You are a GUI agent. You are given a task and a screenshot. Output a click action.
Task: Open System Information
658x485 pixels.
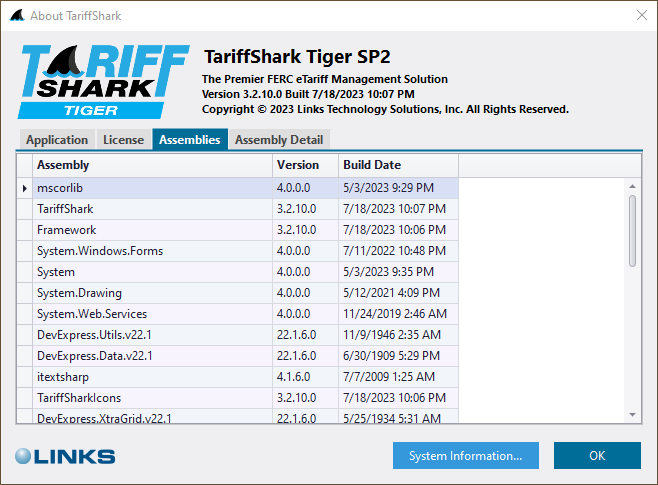[x=466, y=456]
